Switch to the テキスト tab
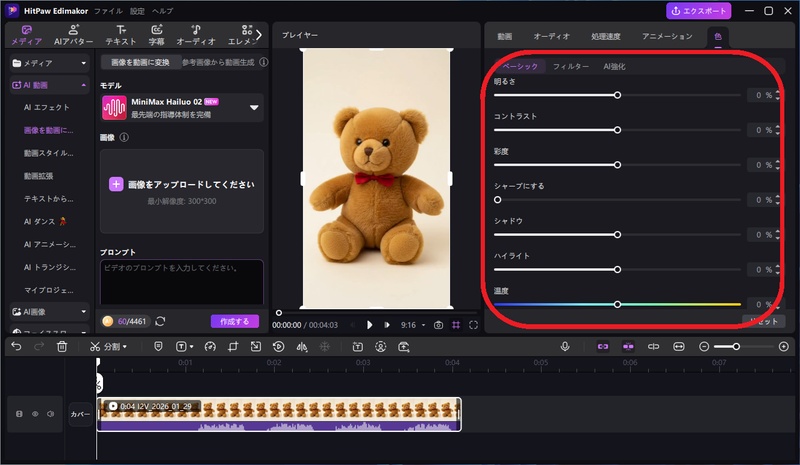The image size is (800, 465). point(121,35)
